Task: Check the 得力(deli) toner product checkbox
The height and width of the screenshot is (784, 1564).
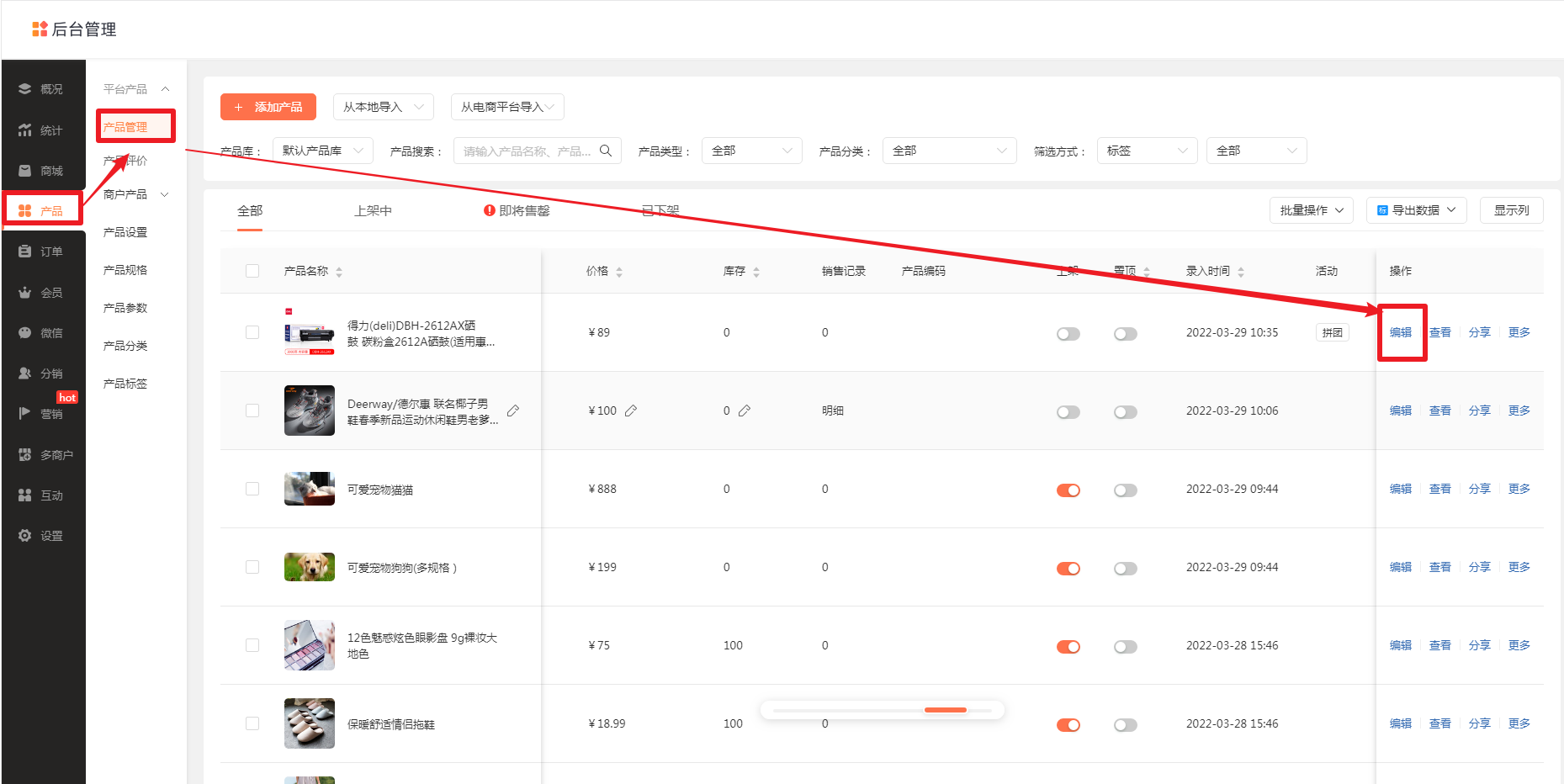Action: (x=252, y=332)
